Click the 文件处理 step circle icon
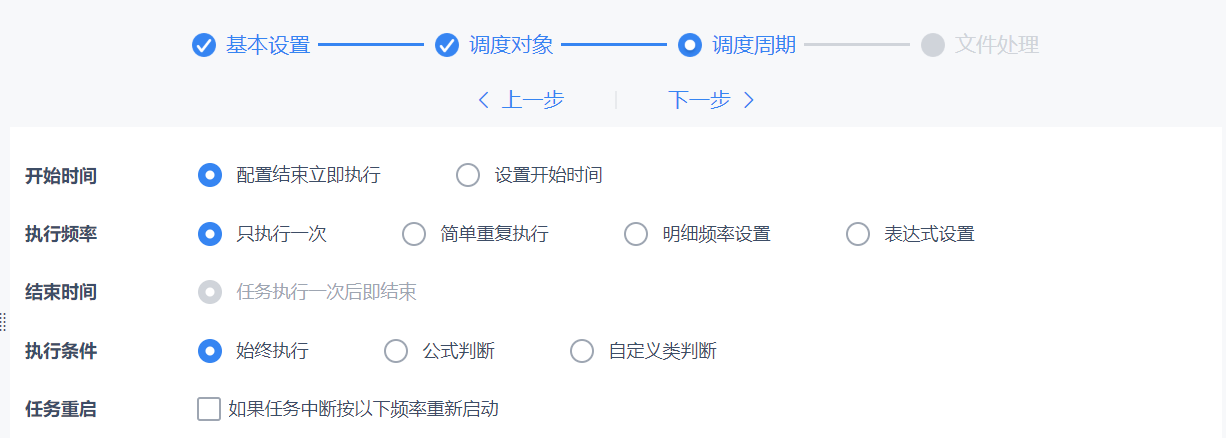Image resolution: width=1226 pixels, height=438 pixels. coord(933,45)
